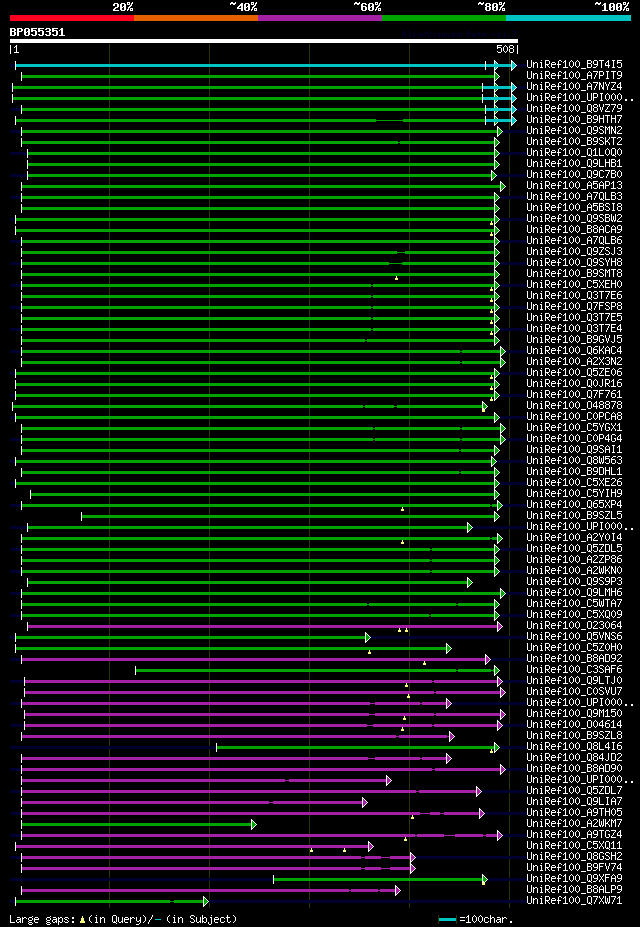The height and width of the screenshot is (927, 640).
Task: Select the UniRef100_Q9M150 label
Action: (574, 714)
